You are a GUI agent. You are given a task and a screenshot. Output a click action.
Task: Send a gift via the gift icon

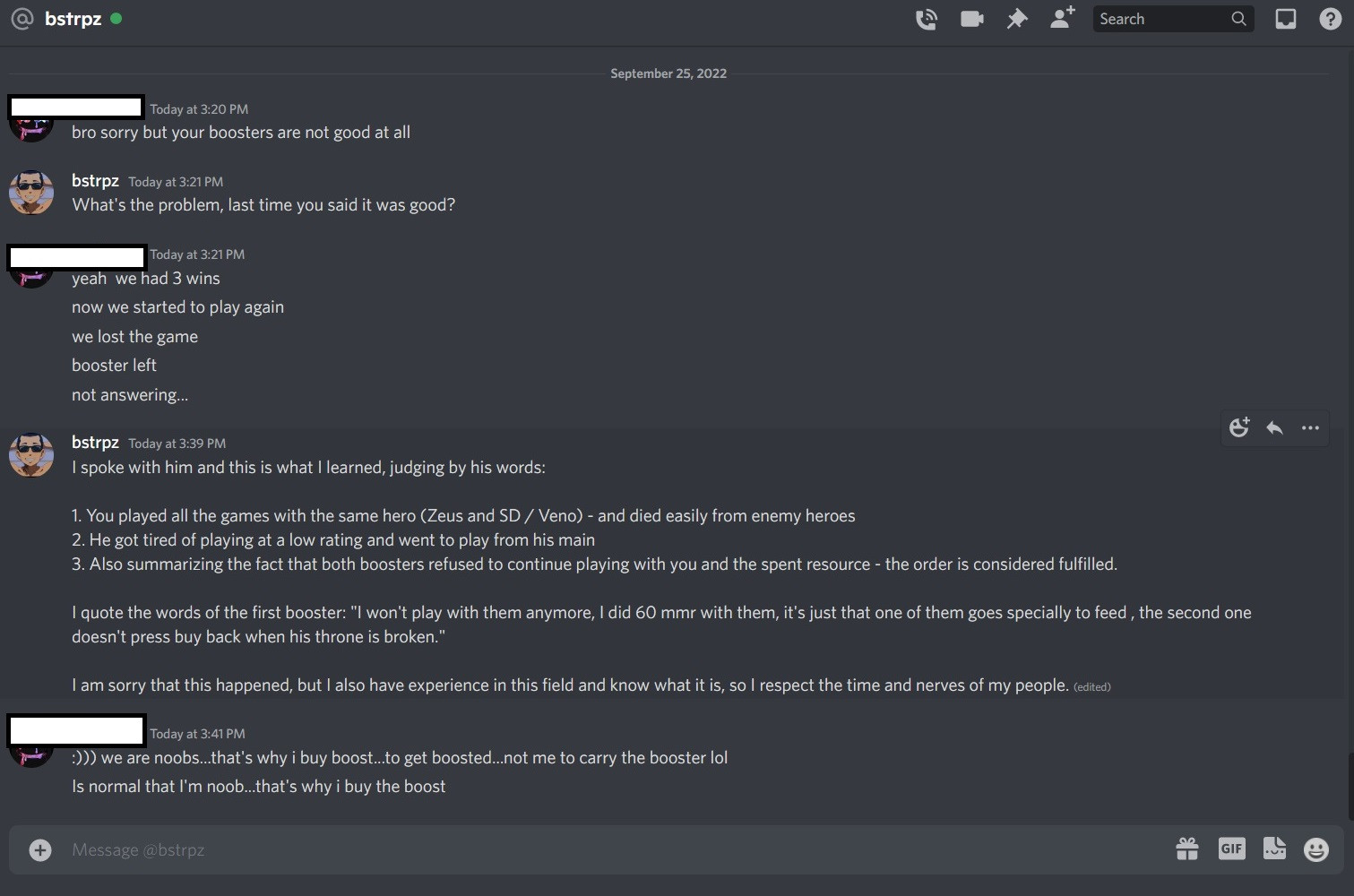1187,849
